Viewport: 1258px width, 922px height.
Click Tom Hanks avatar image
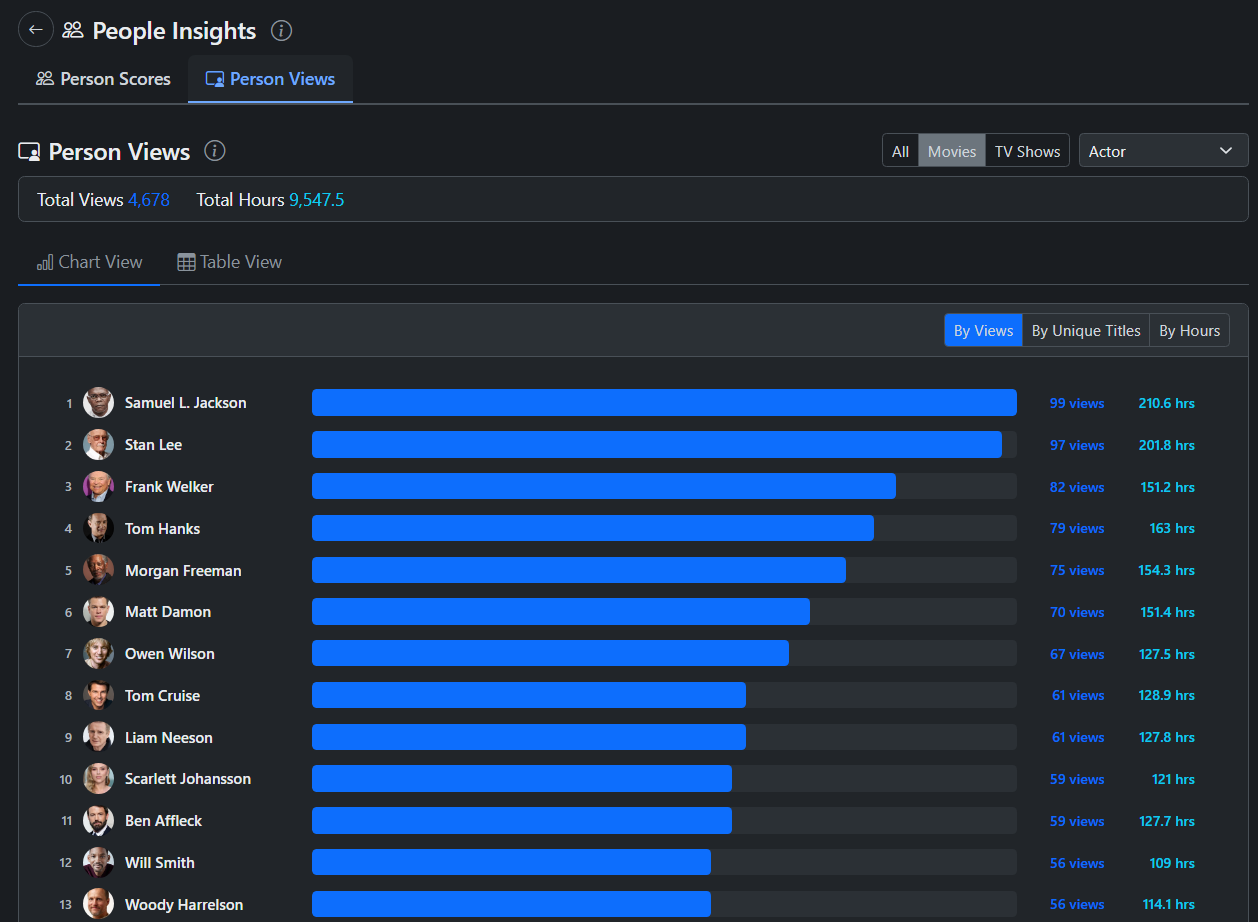coord(98,528)
